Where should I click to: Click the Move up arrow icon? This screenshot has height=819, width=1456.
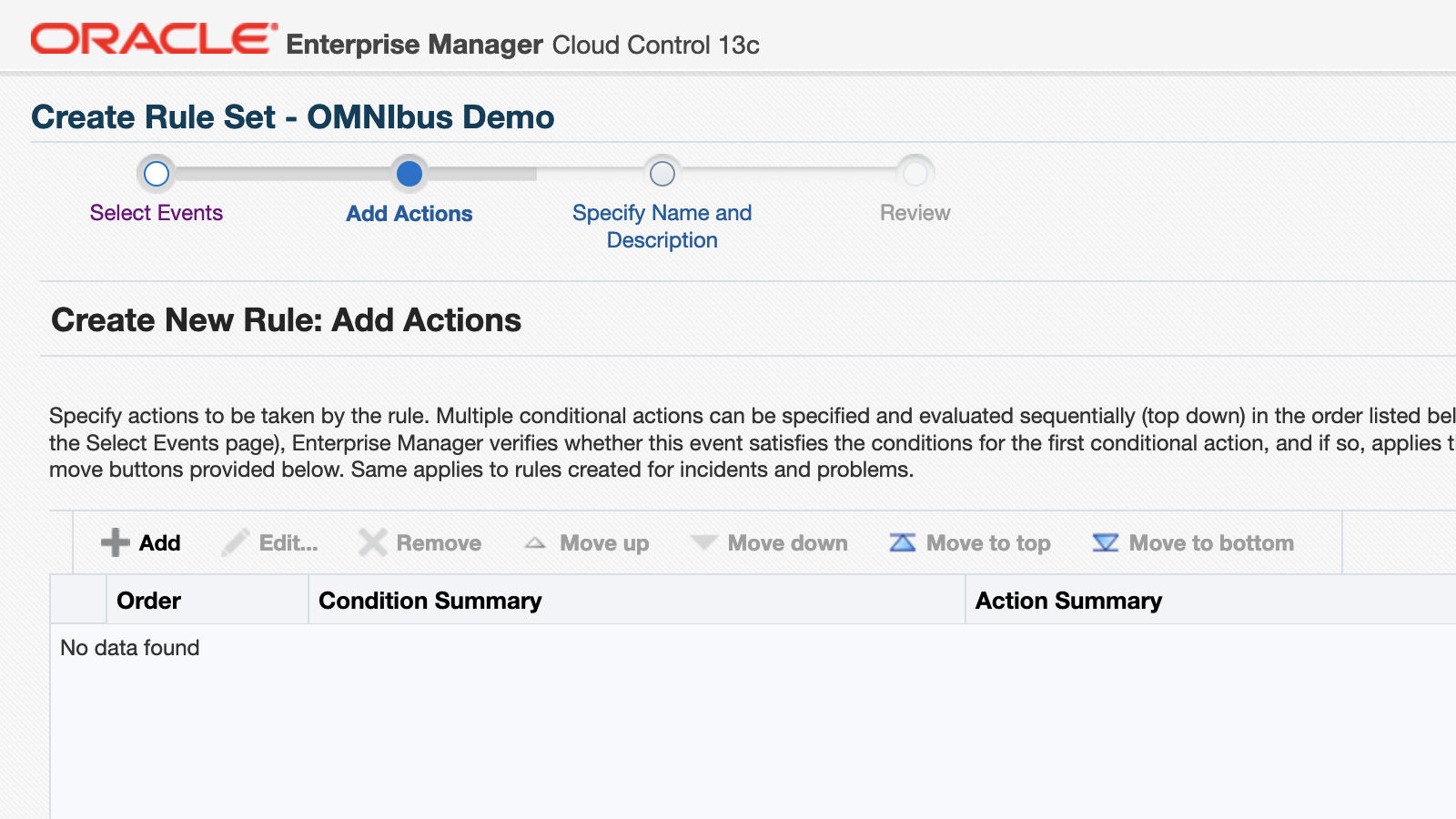click(x=535, y=543)
